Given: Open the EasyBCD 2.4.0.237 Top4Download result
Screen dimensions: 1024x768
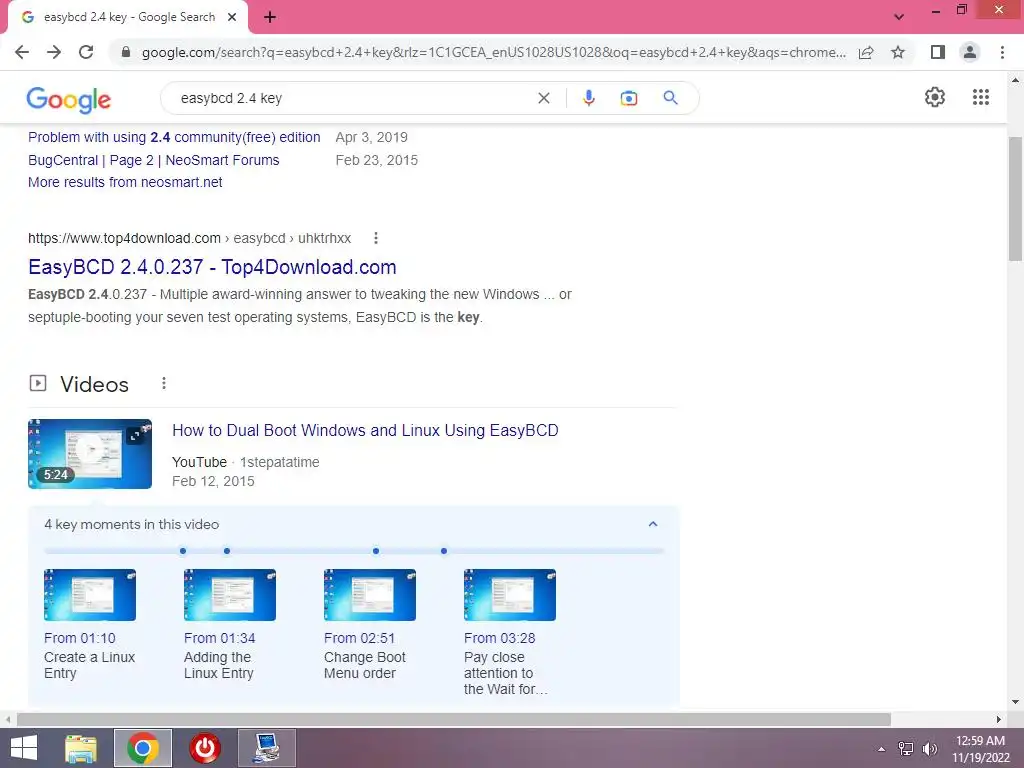Looking at the screenshot, I should (212, 267).
